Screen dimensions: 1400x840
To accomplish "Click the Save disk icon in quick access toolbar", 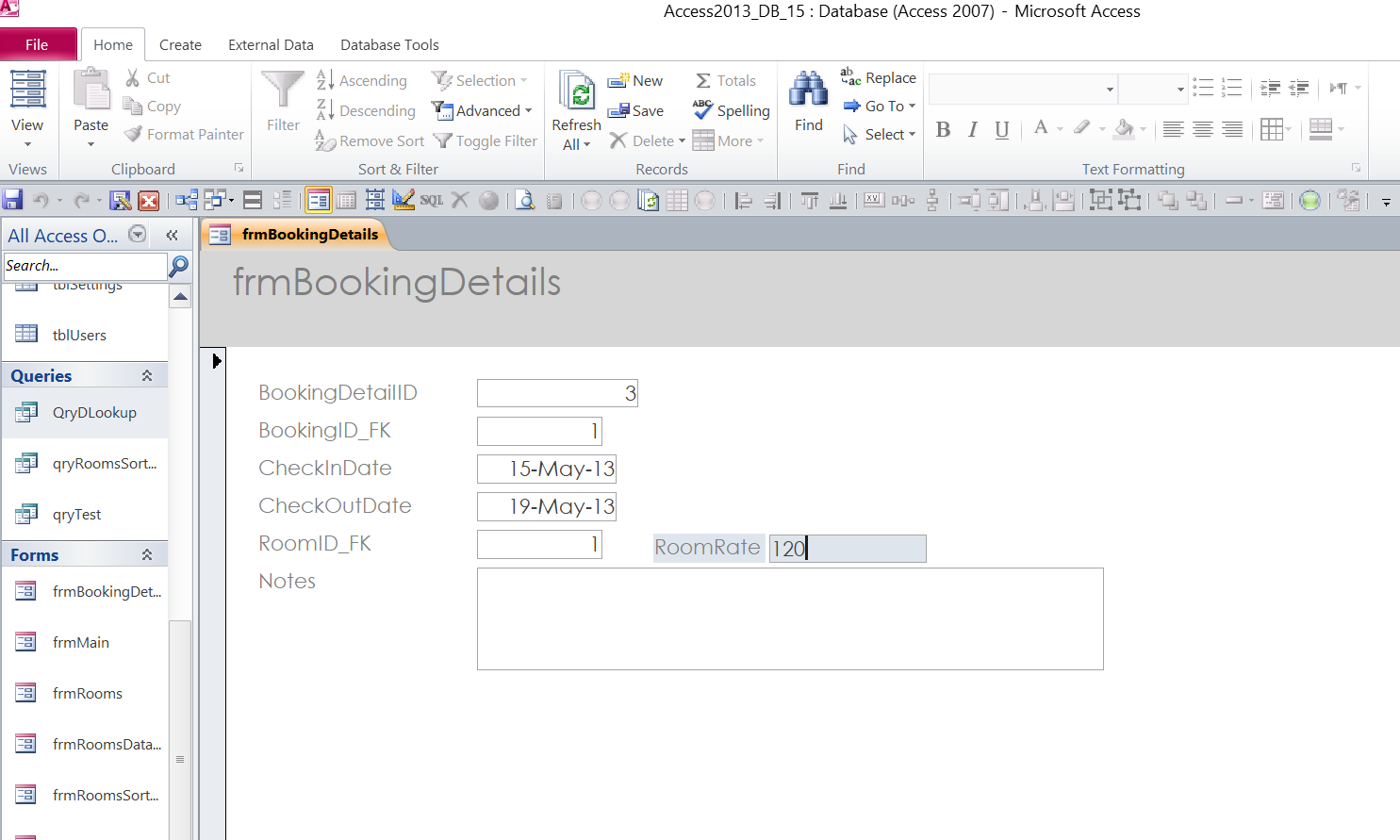I will click(13, 200).
